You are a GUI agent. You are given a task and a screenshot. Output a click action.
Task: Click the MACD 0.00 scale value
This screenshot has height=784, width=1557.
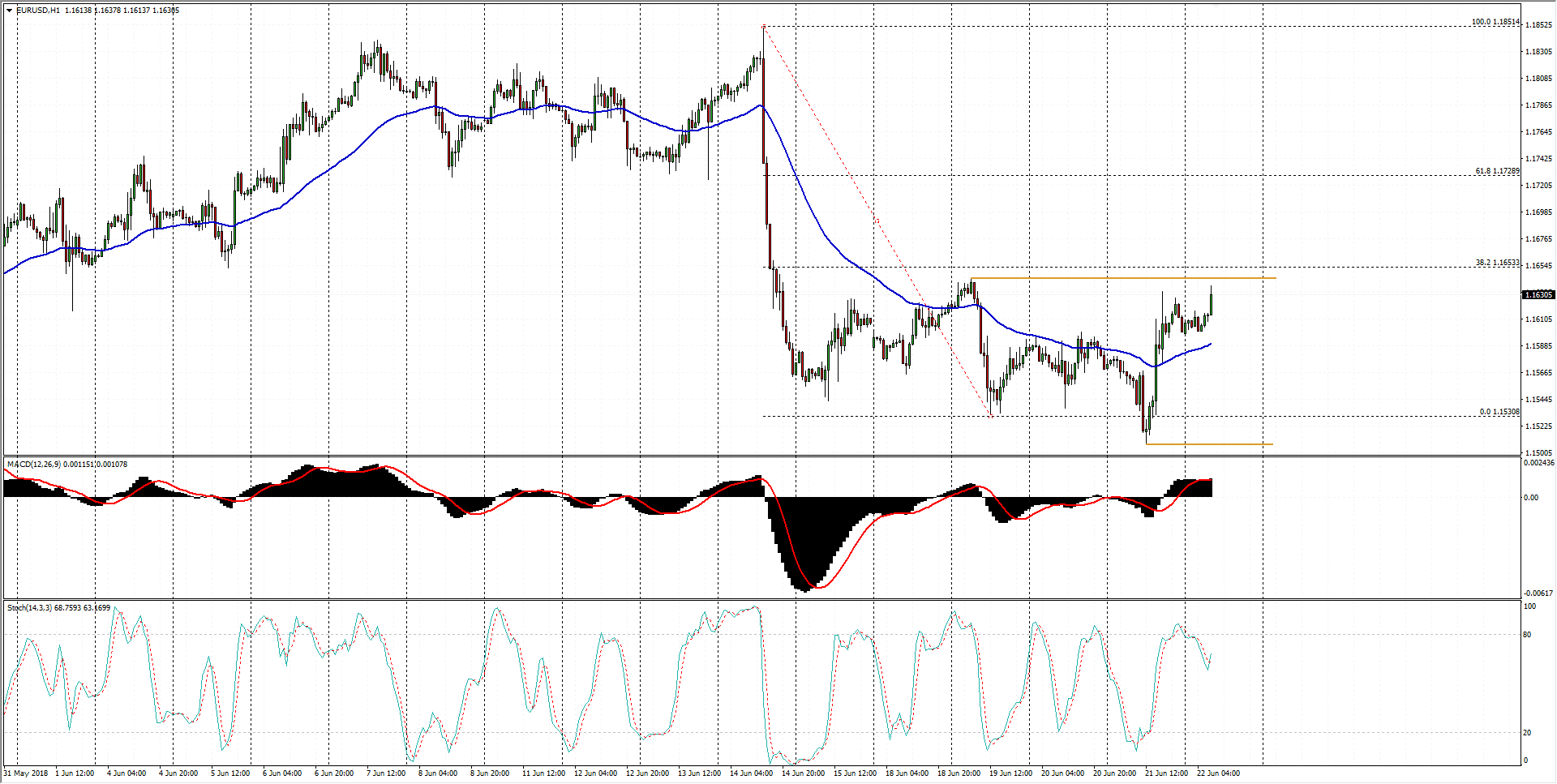pyautogui.click(x=1530, y=498)
